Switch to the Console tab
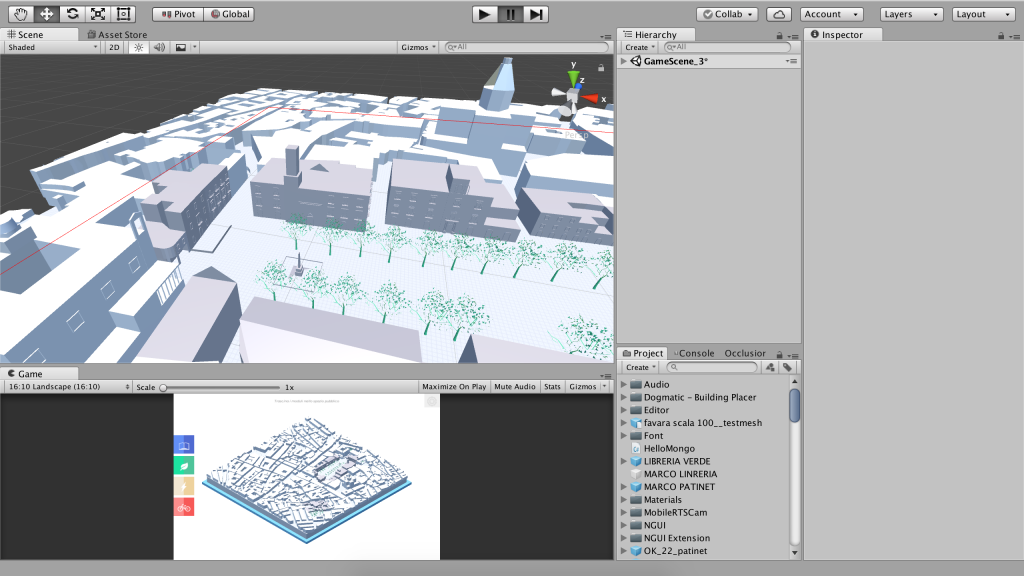The height and width of the screenshot is (576, 1024). tap(697, 353)
